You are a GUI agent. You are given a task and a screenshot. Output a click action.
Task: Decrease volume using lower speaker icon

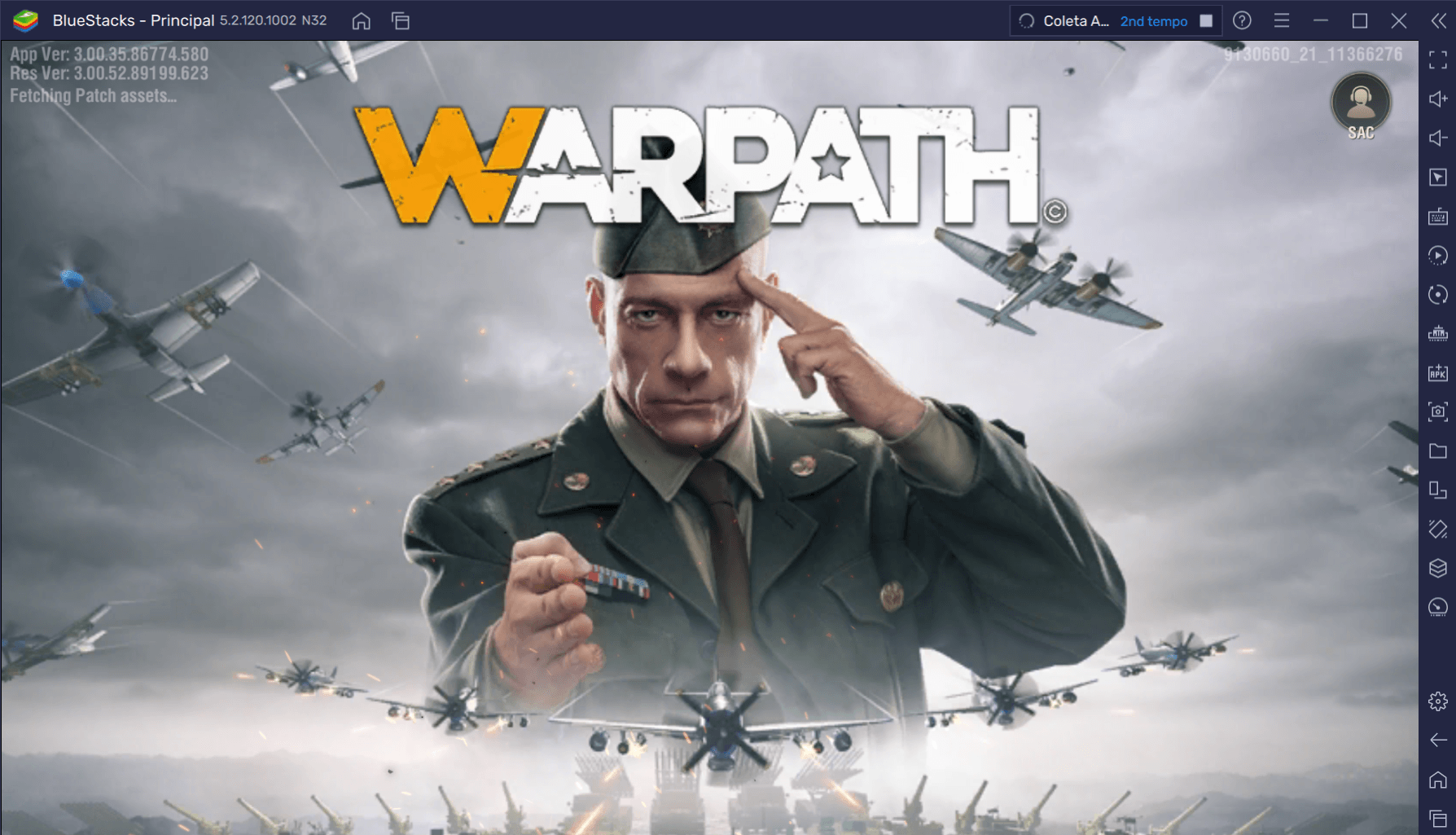click(1438, 138)
